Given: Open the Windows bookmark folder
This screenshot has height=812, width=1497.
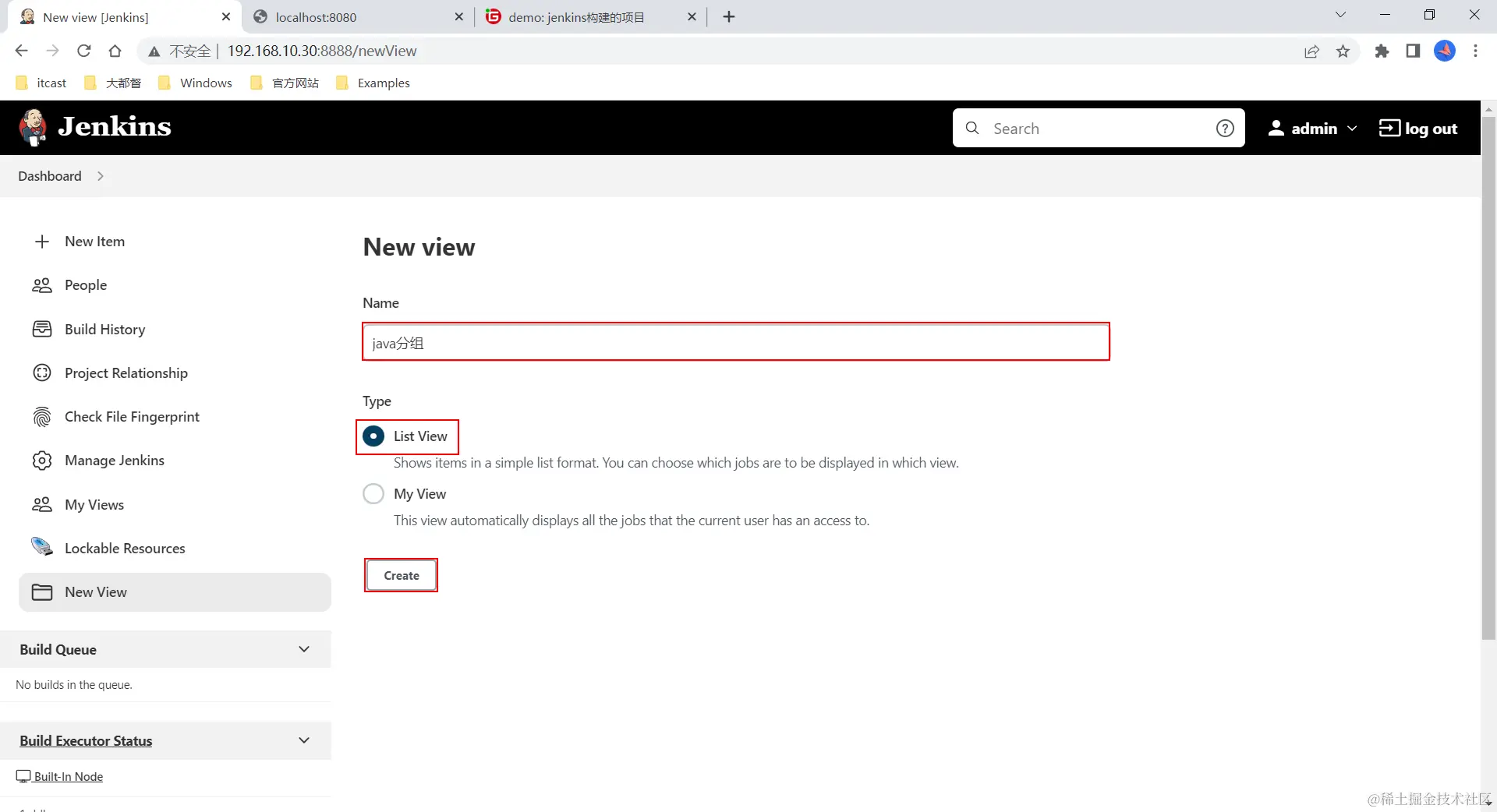Looking at the screenshot, I should pos(195,83).
